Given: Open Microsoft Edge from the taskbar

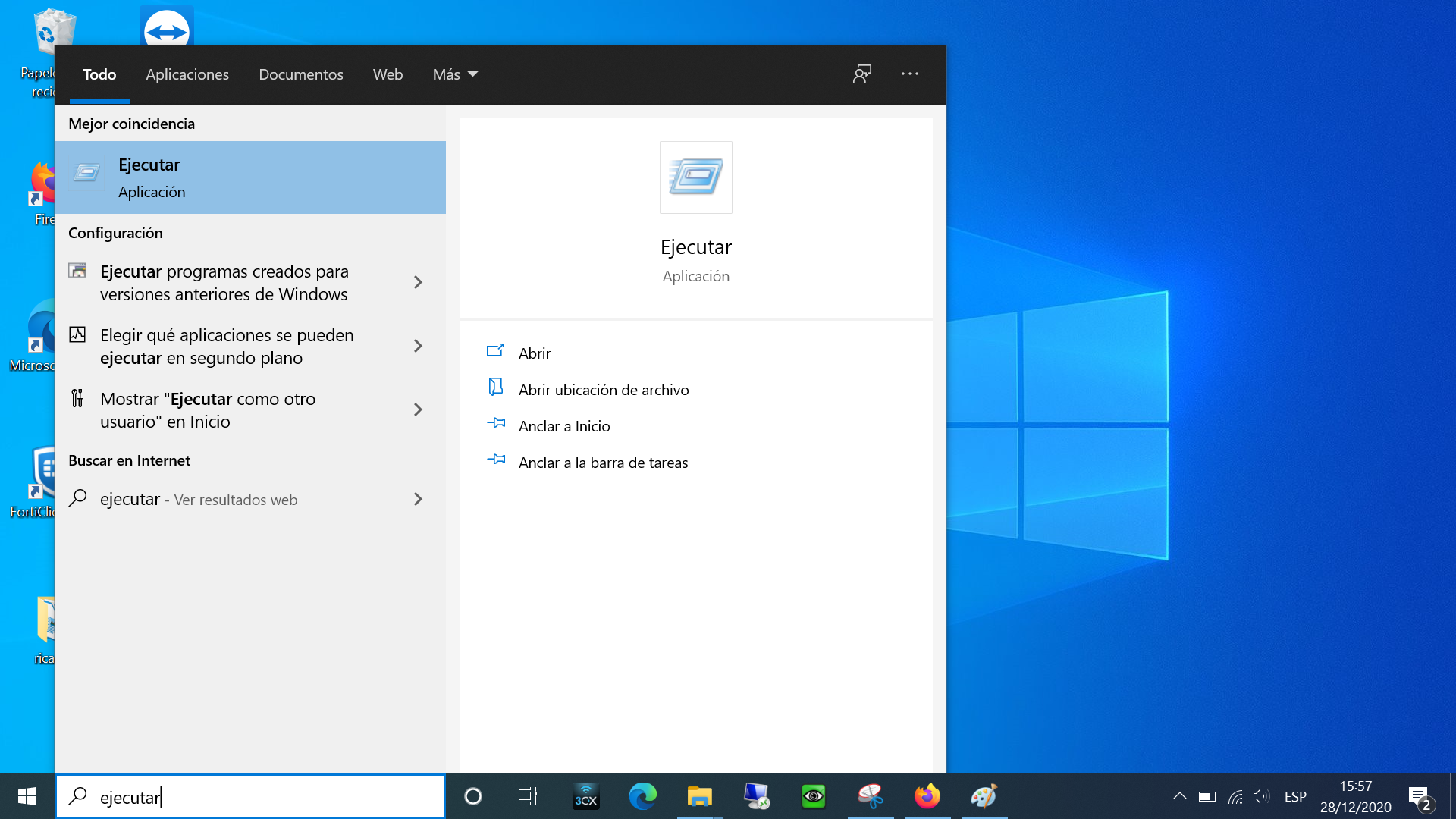Looking at the screenshot, I should click(643, 796).
